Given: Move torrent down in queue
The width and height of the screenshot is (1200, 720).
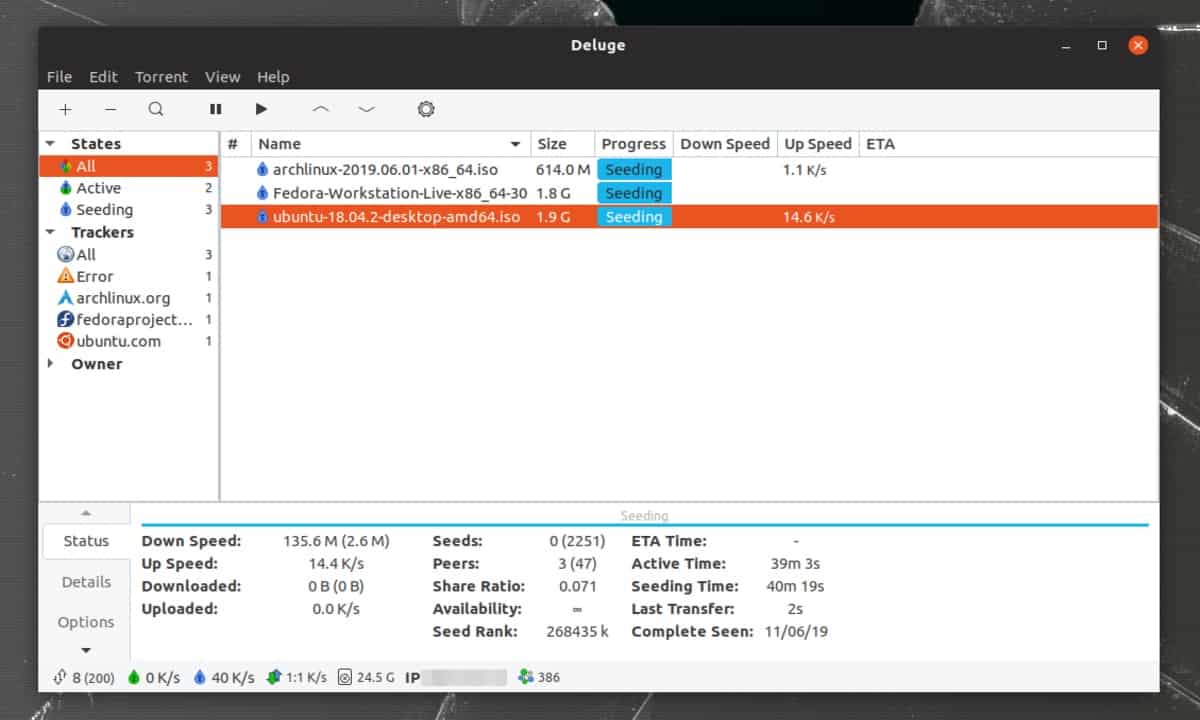Looking at the screenshot, I should (x=366, y=109).
